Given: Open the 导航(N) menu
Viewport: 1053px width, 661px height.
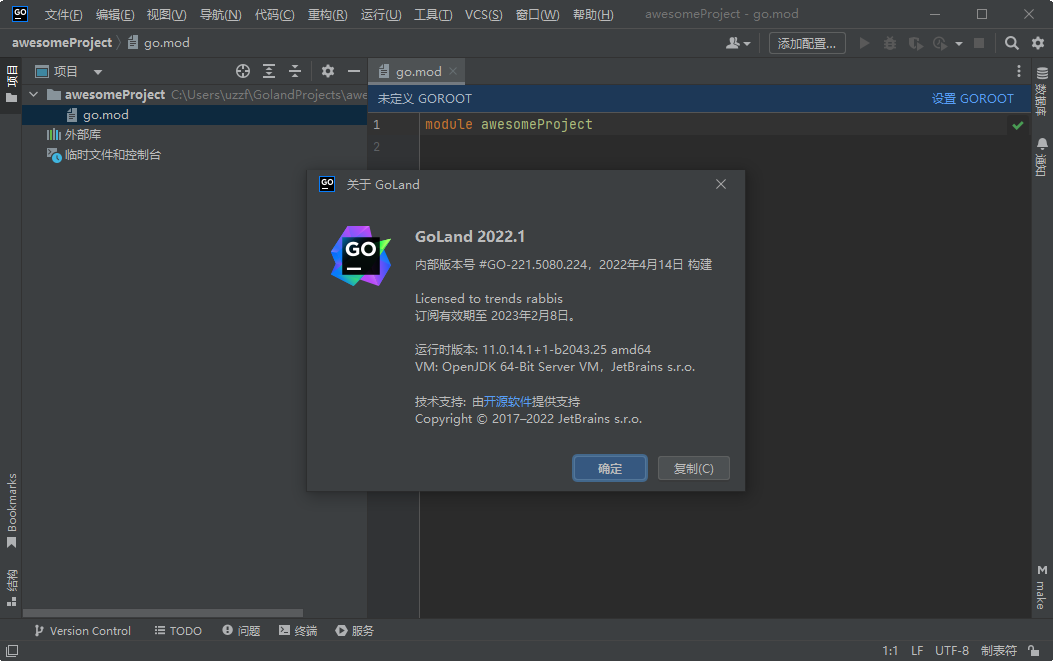Looking at the screenshot, I should coord(220,14).
